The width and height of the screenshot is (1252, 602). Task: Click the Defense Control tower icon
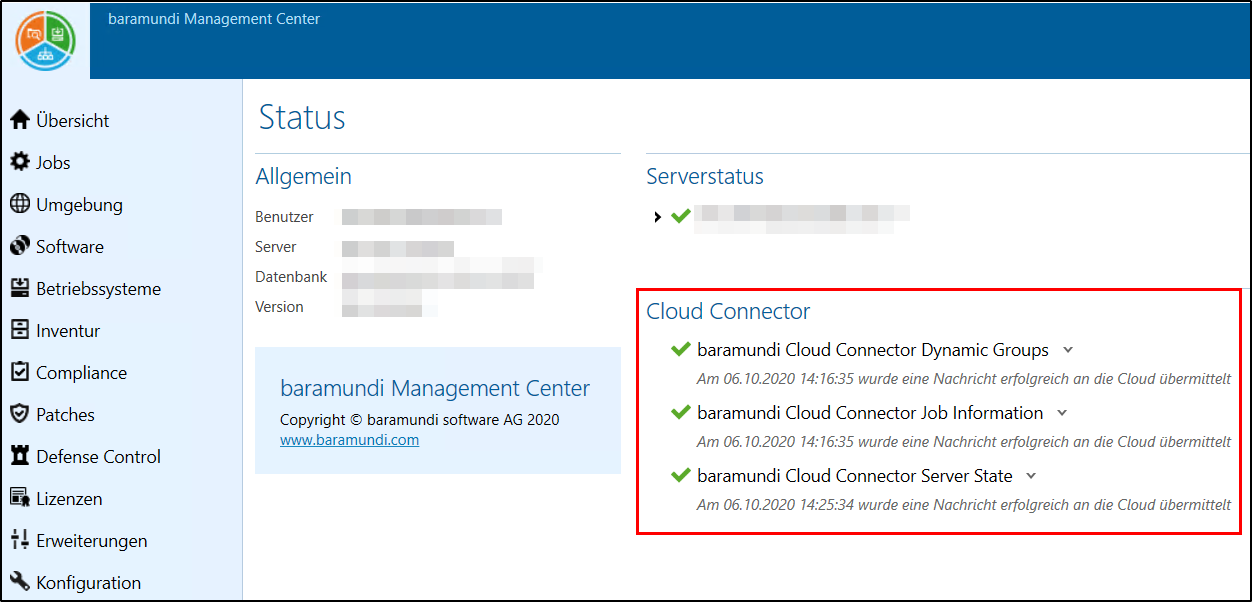pyautogui.click(x=20, y=456)
